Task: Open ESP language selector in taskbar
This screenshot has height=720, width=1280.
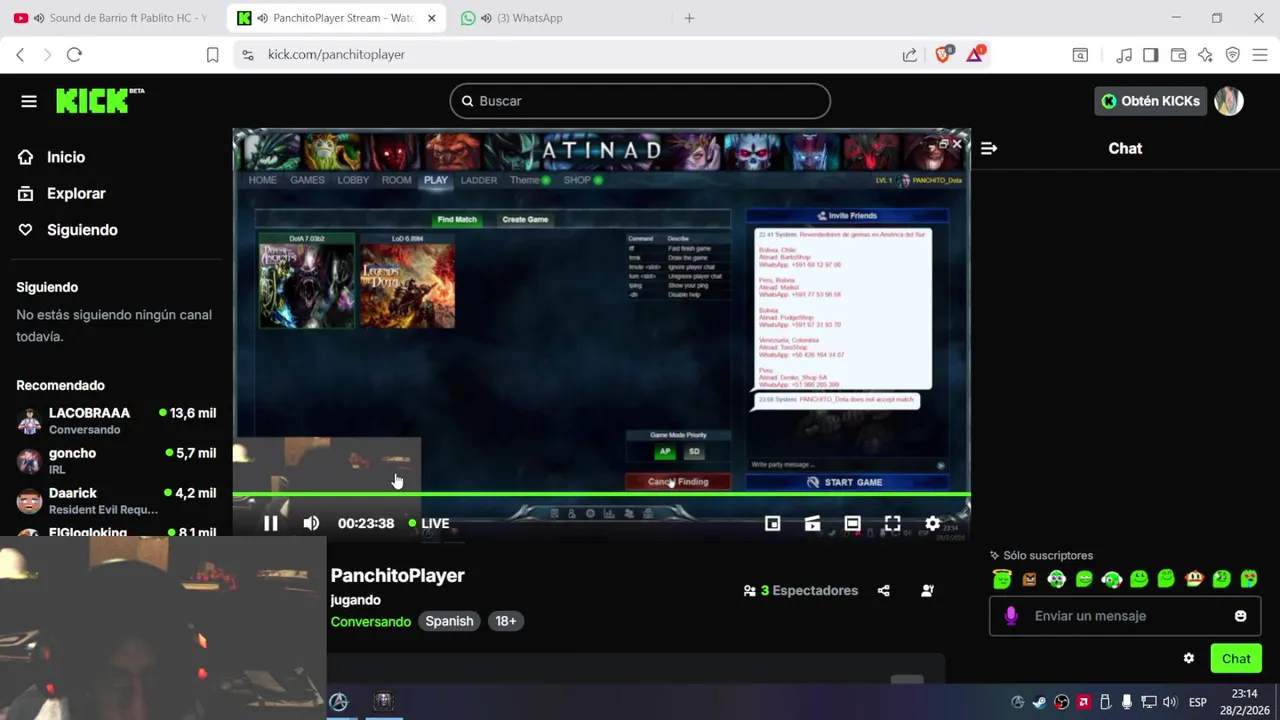Action: point(1197,702)
